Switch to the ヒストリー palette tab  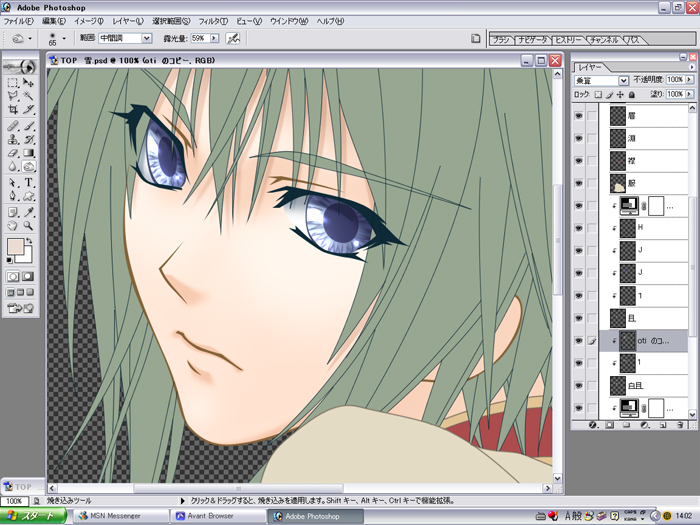(568, 40)
